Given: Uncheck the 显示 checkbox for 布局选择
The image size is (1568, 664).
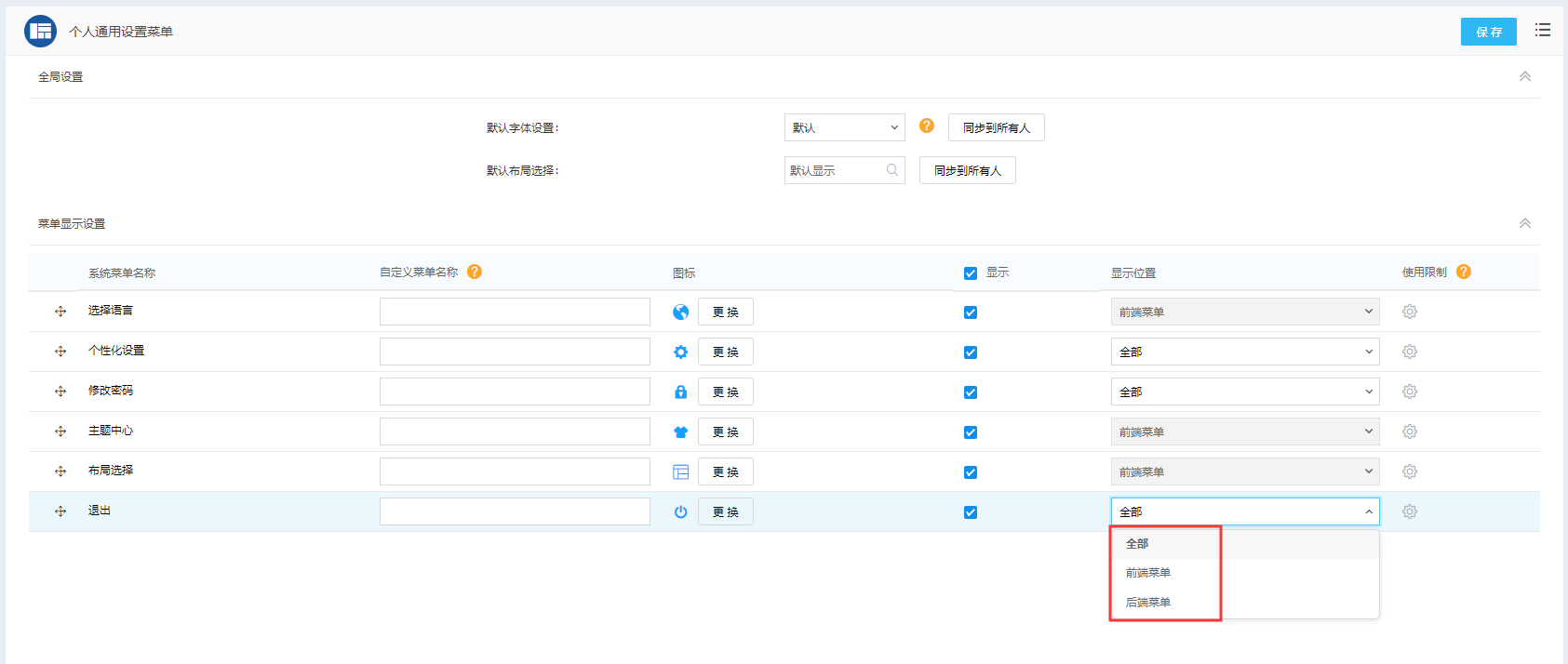Looking at the screenshot, I should pos(971,472).
